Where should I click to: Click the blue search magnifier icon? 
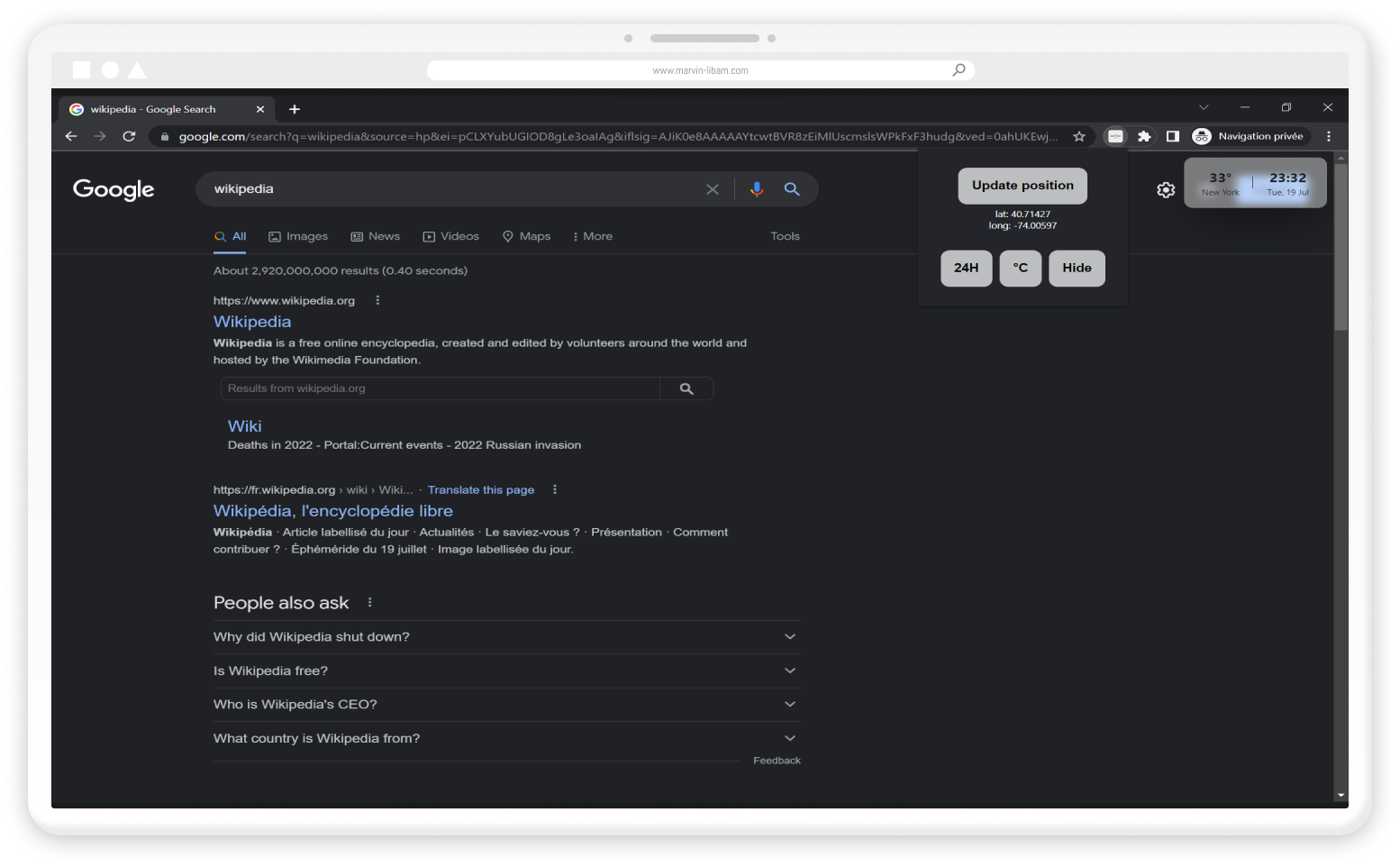coord(792,189)
